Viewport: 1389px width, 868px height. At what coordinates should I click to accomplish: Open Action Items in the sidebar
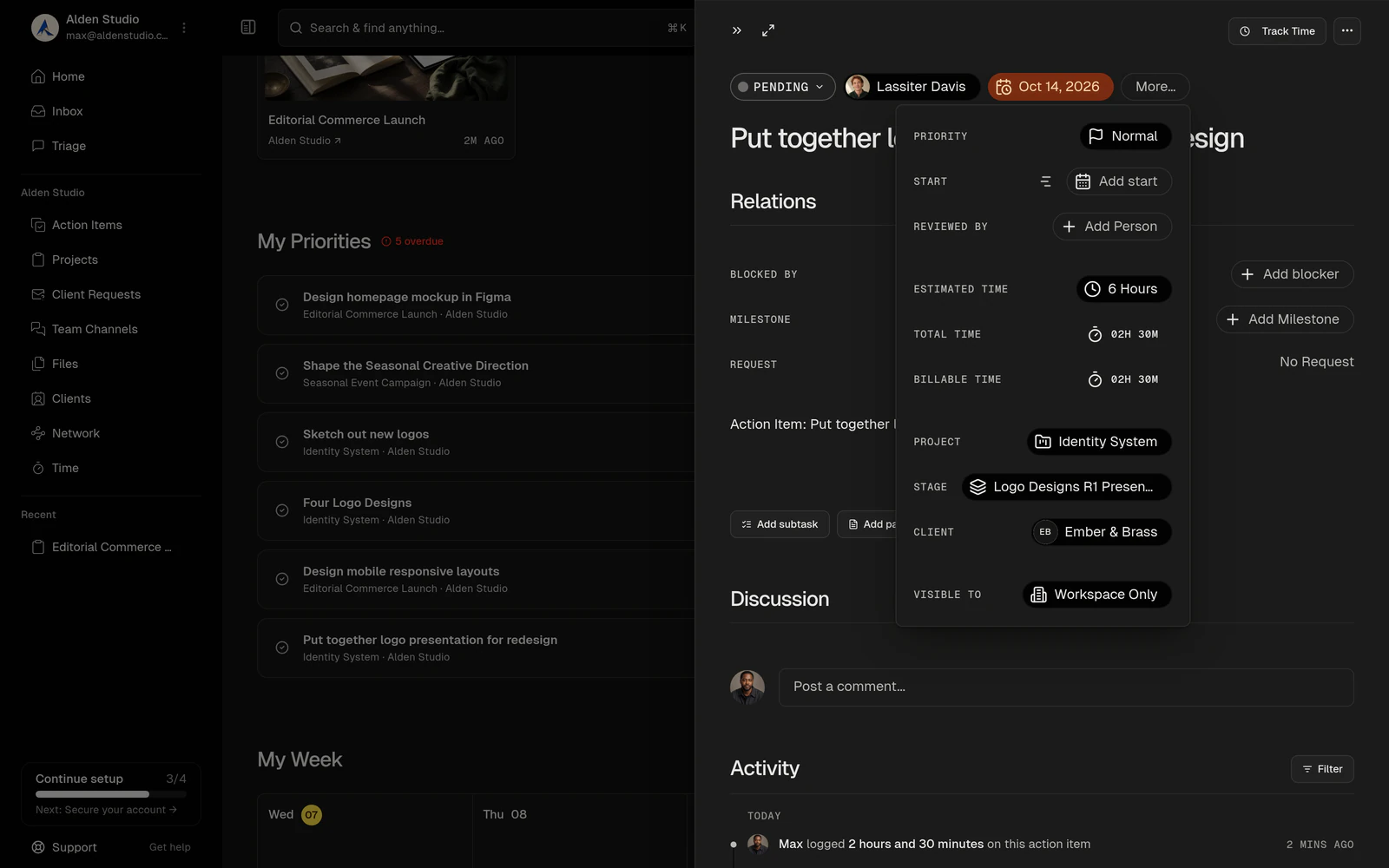coord(76,225)
